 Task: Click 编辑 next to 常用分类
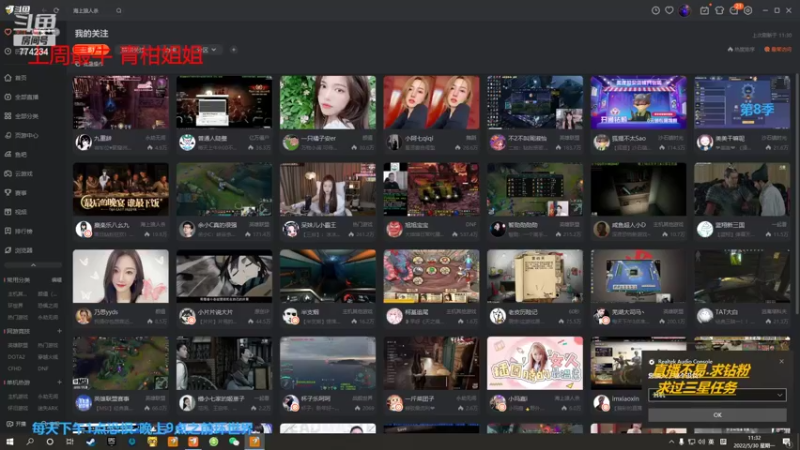(x=56, y=280)
